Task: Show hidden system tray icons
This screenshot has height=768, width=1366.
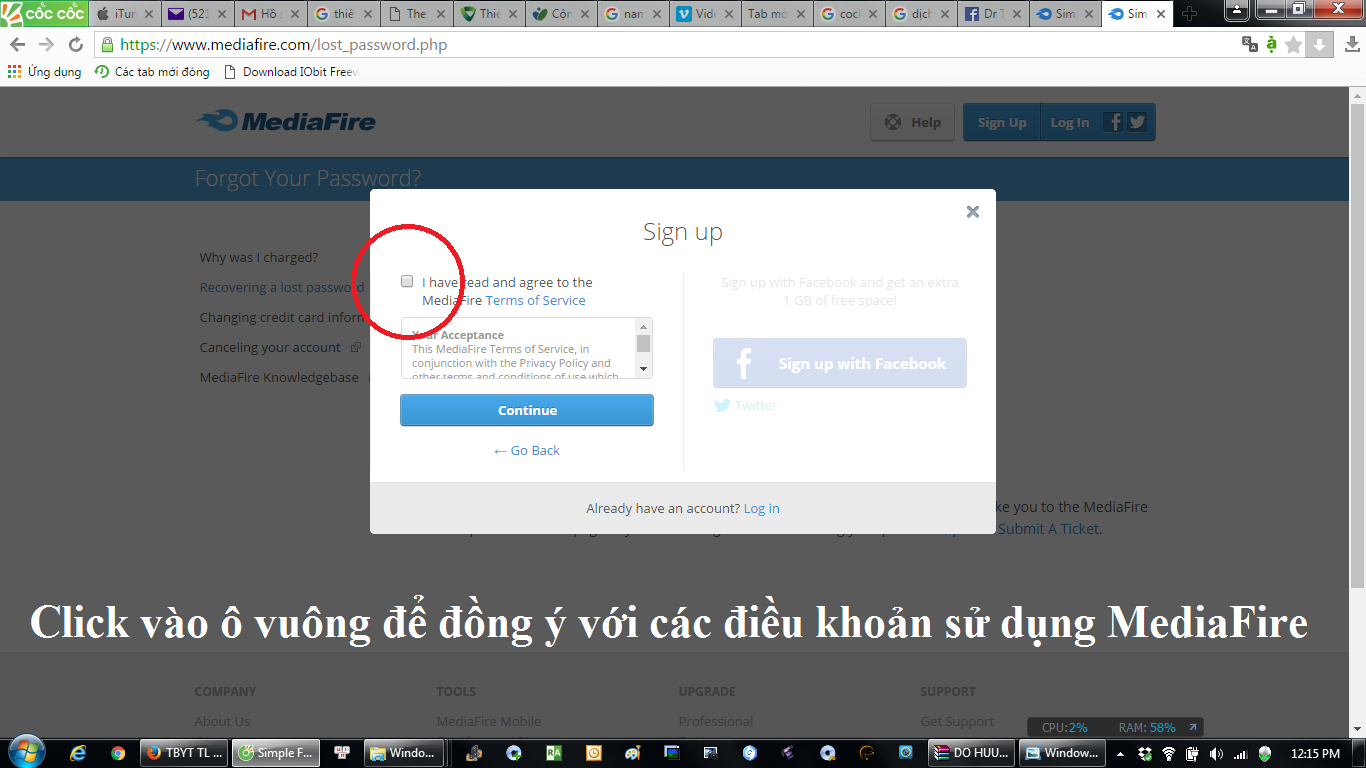Action: pos(1120,753)
